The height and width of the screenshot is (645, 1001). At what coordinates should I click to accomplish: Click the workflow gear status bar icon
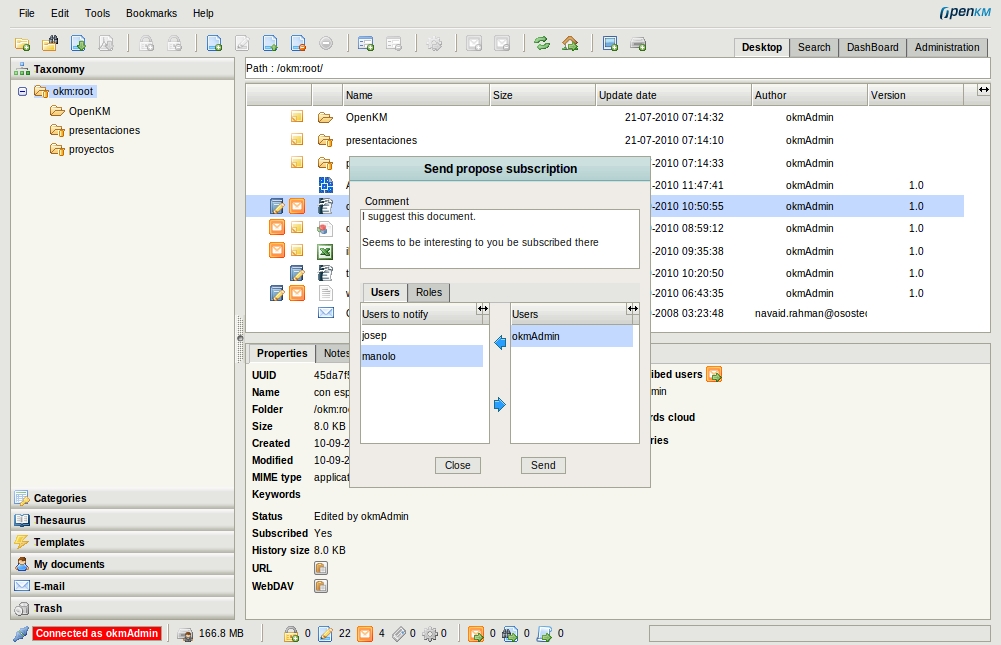tap(430, 634)
